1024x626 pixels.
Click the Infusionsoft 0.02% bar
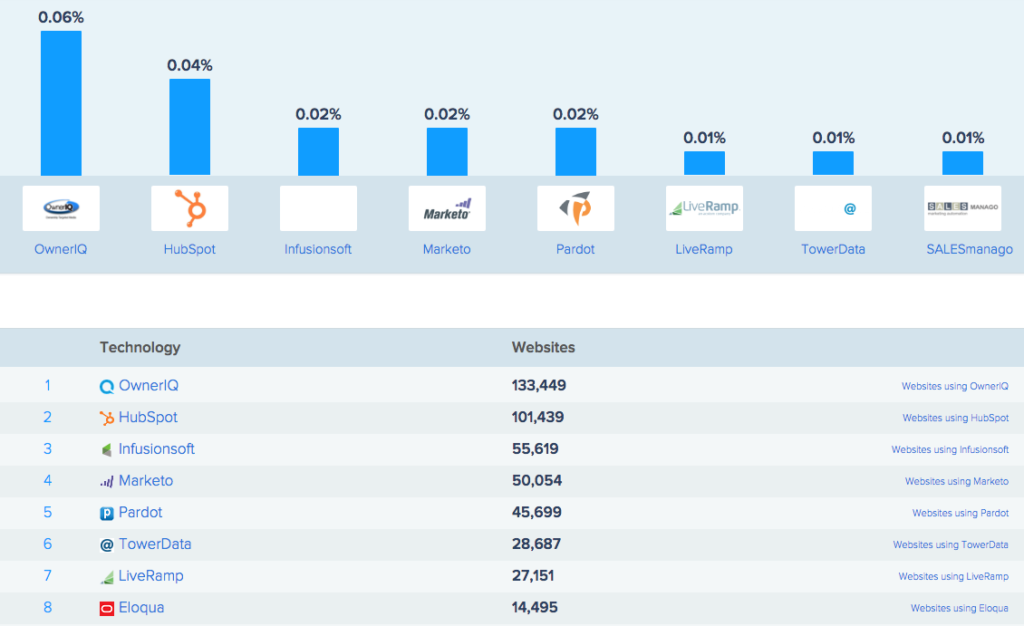click(319, 151)
